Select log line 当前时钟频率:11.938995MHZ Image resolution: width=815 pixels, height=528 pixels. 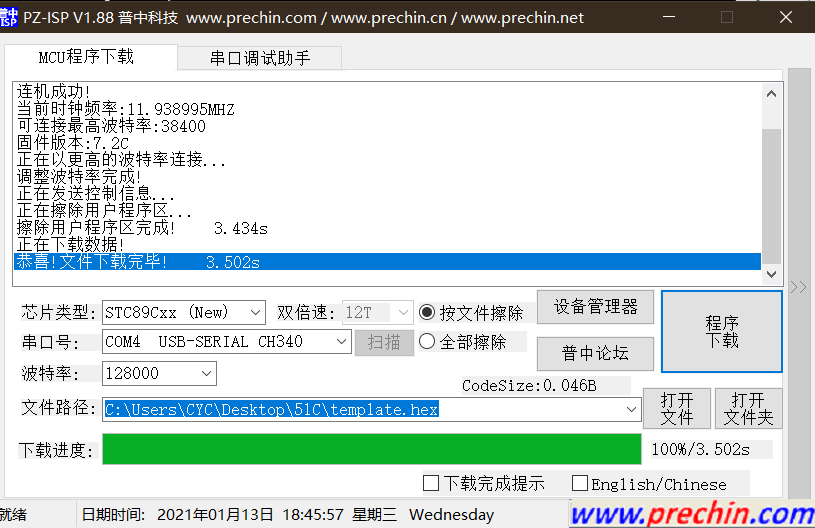[387, 109]
